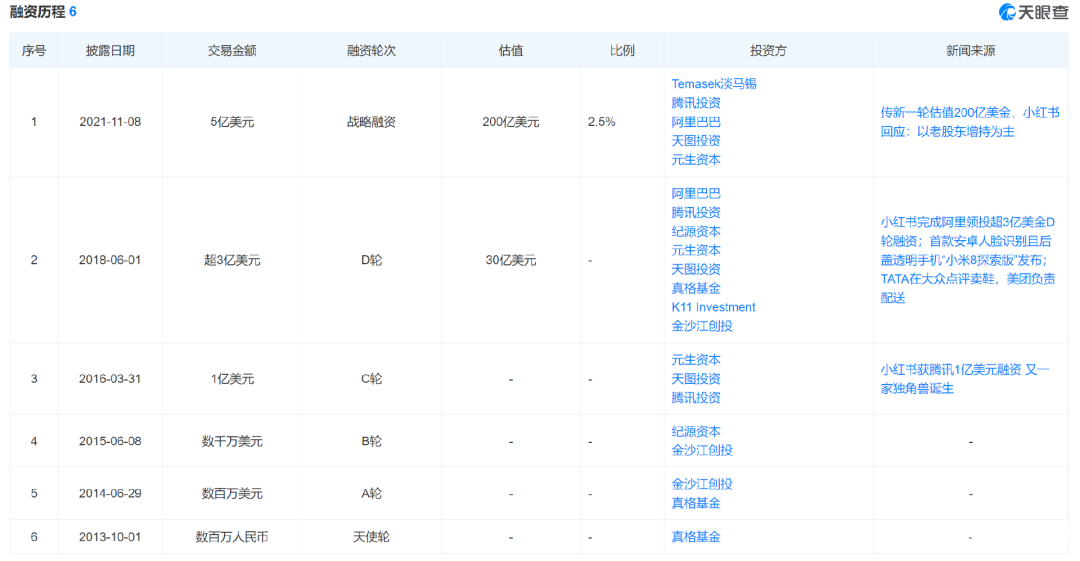Open news link 小红书获腾讯1亿美元融资
Image resolution: width=1080 pixels, height=561 pixels.
click(x=964, y=379)
